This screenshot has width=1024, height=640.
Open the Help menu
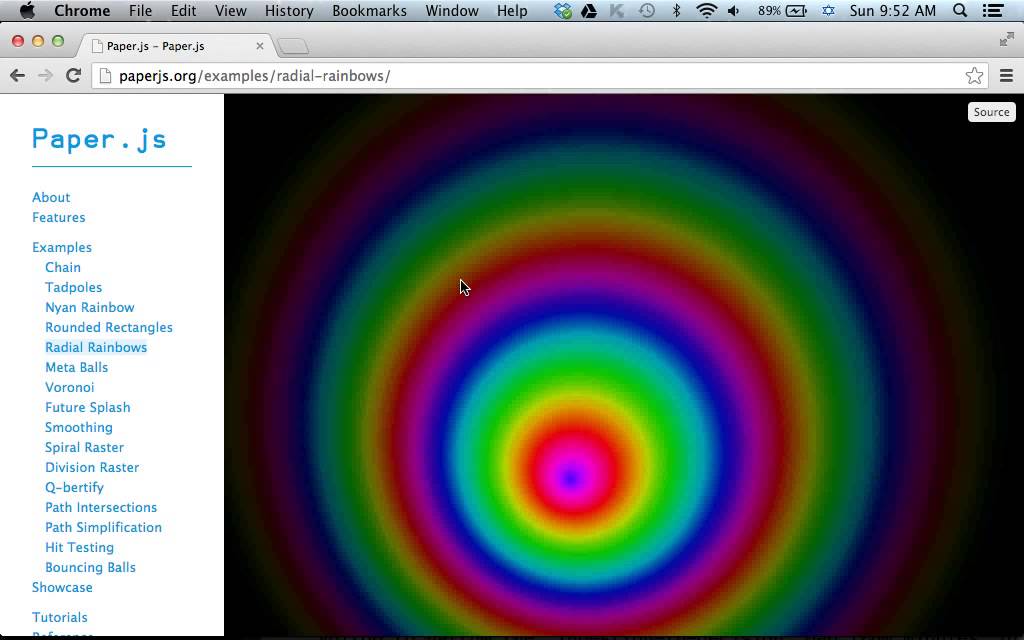[x=512, y=10]
